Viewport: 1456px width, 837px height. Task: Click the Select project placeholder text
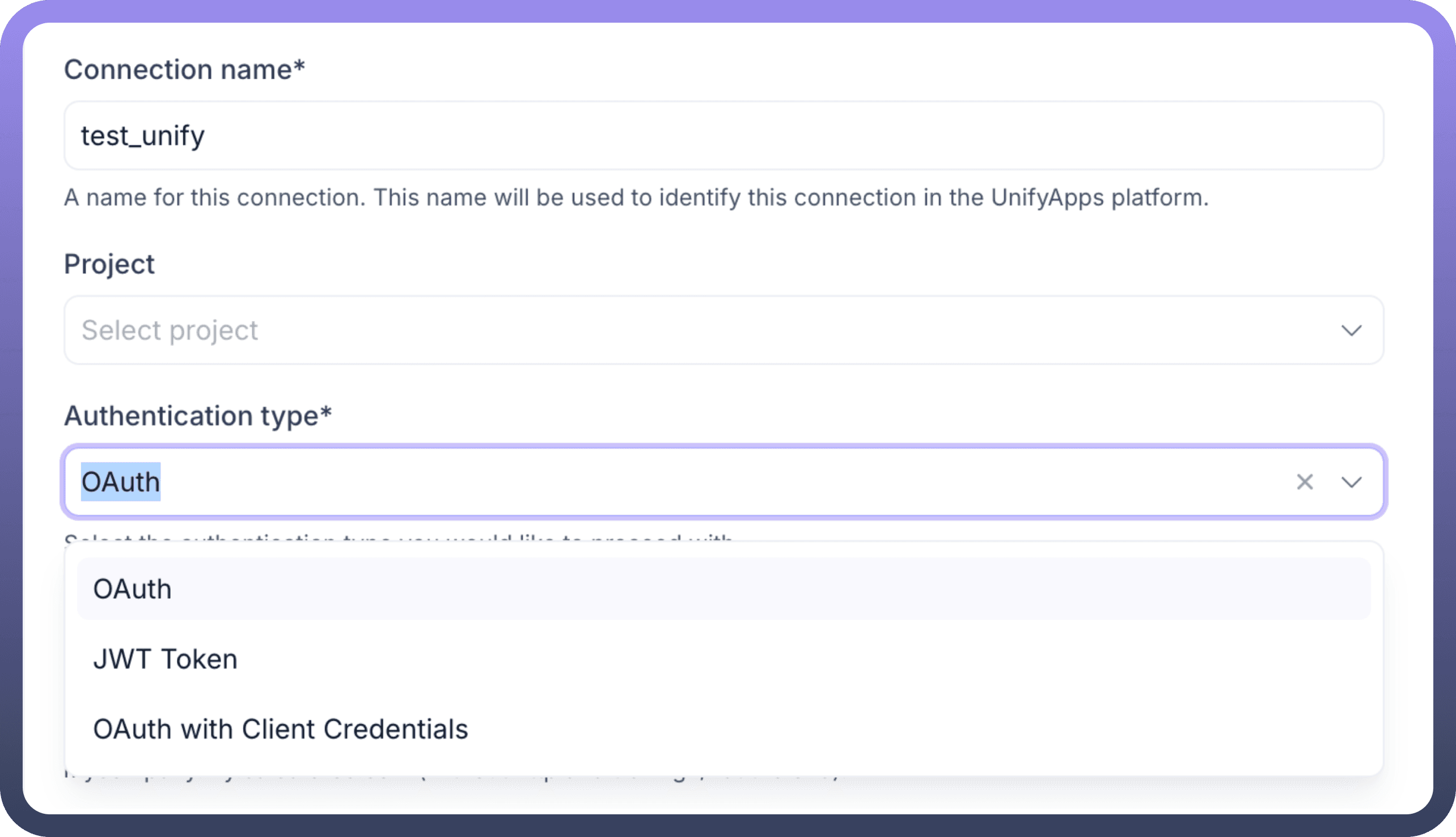(x=170, y=330)
